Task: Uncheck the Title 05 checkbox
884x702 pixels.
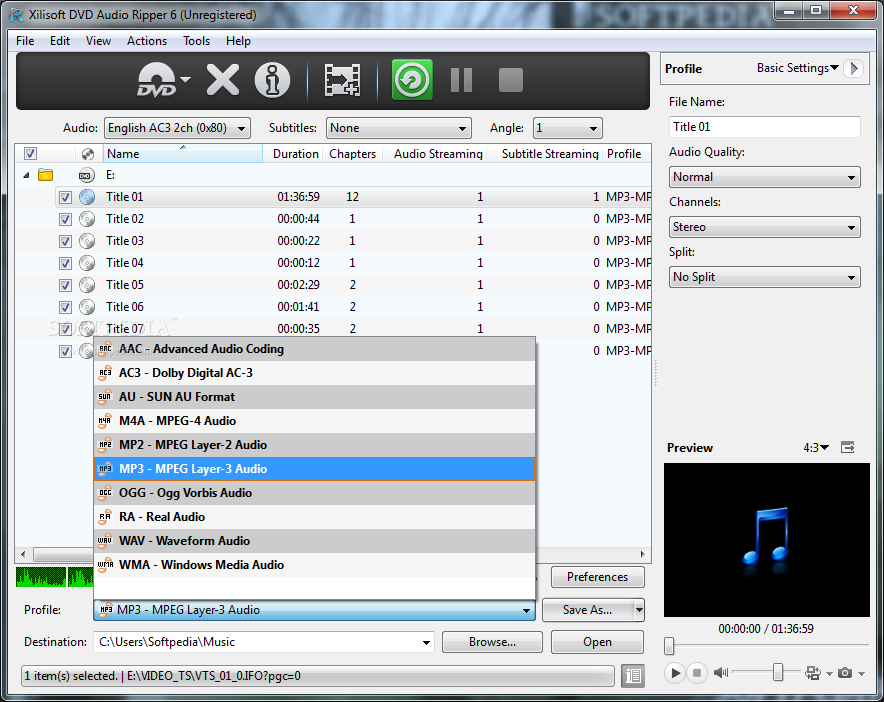Action: click(65, 285)
